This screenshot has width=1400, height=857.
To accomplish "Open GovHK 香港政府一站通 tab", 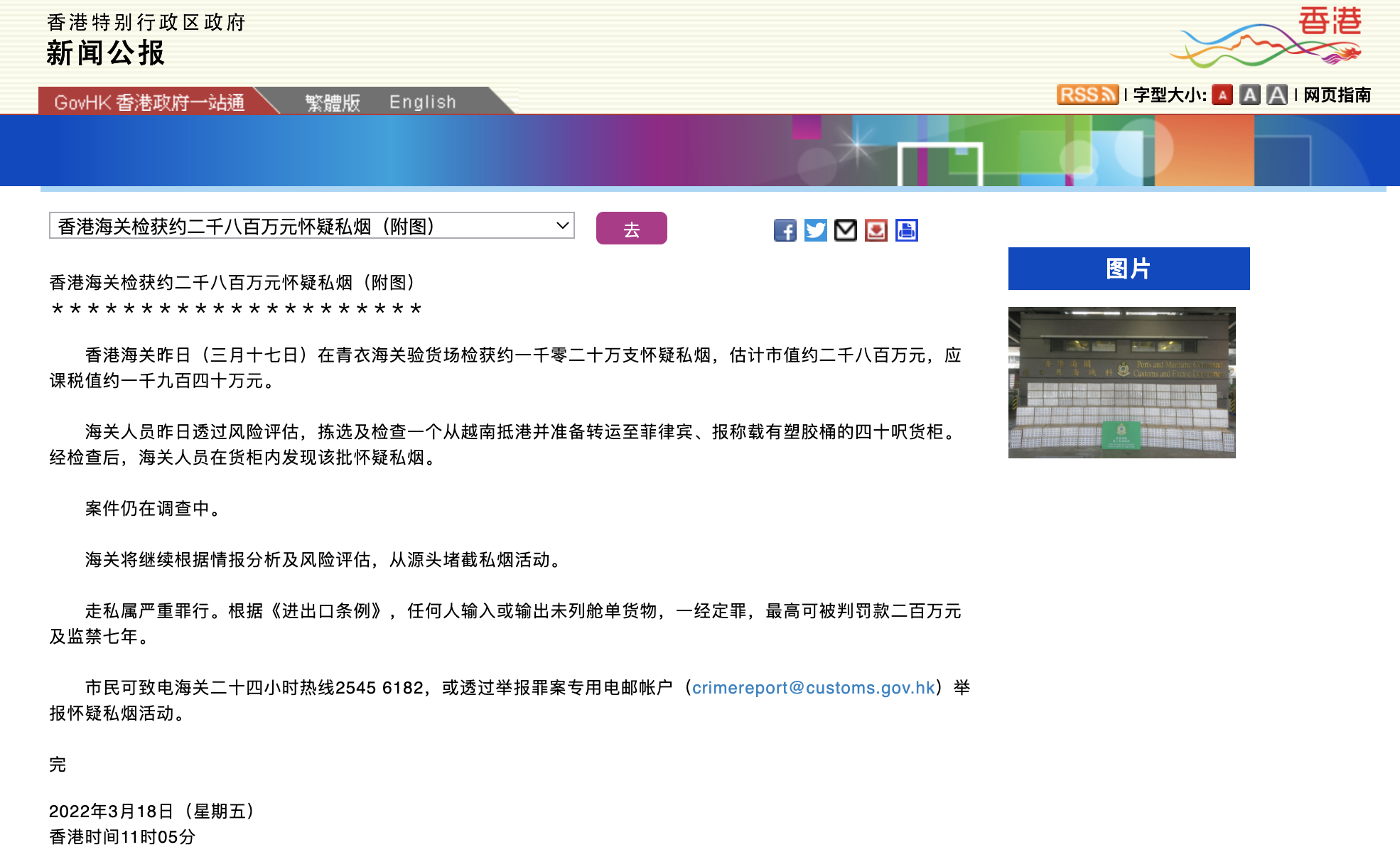I will point(149,102).
